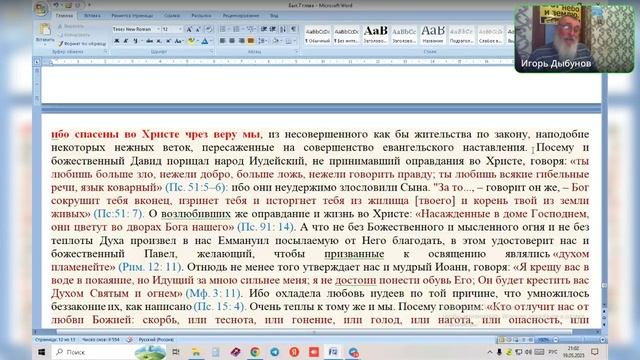Open the round Office button menu
Image resolution: width=640 pixels, height=360 pixels.
point(41,9)
